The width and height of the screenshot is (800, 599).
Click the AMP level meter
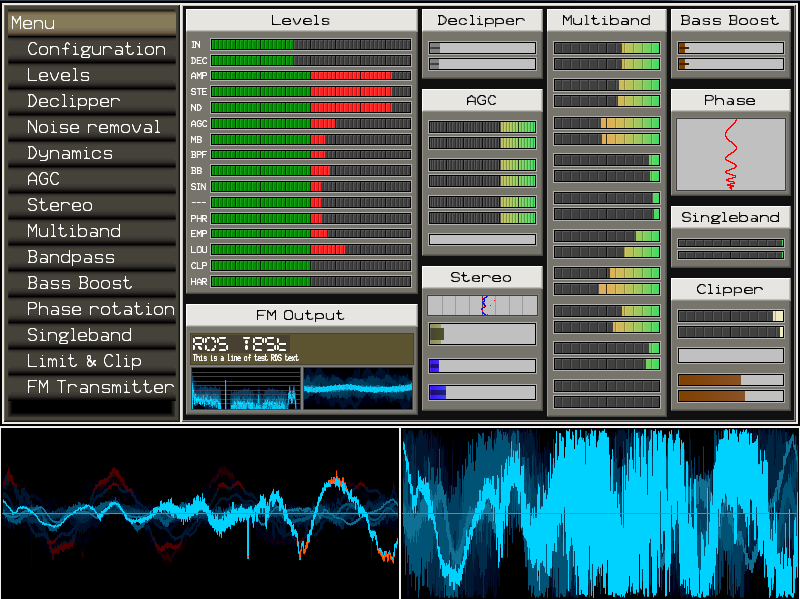tap(311, 76)
